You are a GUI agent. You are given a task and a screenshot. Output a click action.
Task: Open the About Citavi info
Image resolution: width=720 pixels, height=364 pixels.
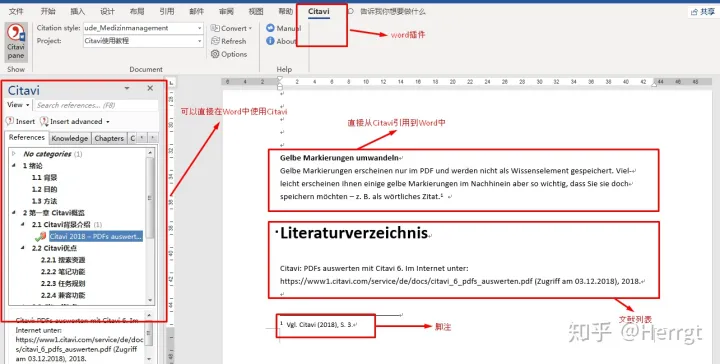coord(281,41)
